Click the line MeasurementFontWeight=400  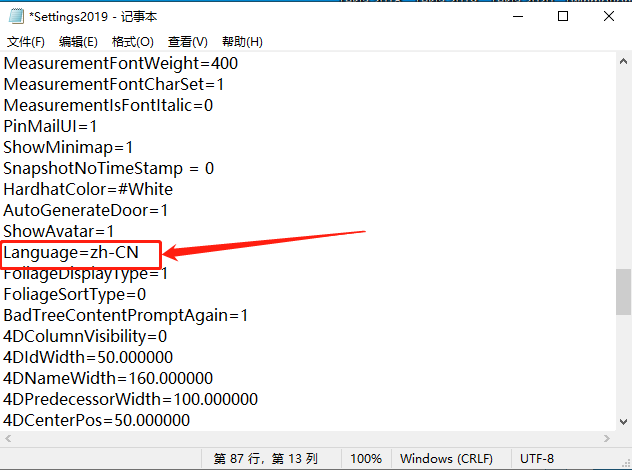point(121,63)
